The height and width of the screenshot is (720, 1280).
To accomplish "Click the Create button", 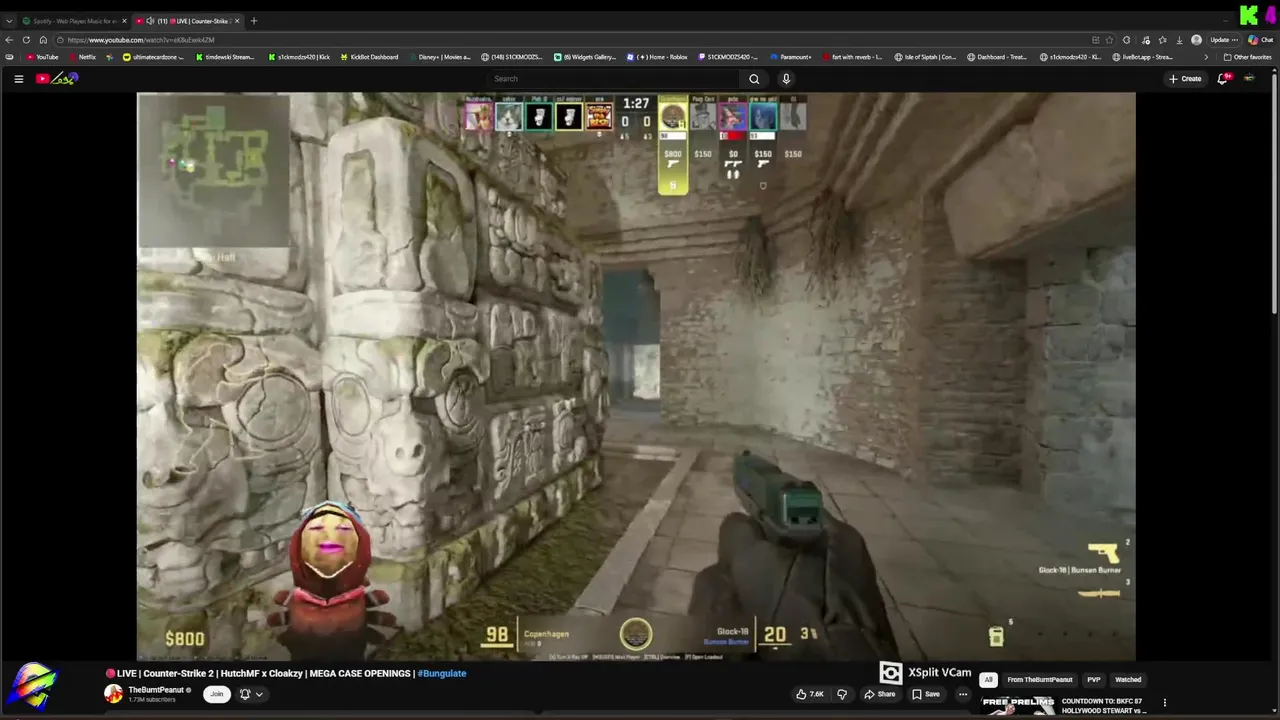I will 1185,79.
